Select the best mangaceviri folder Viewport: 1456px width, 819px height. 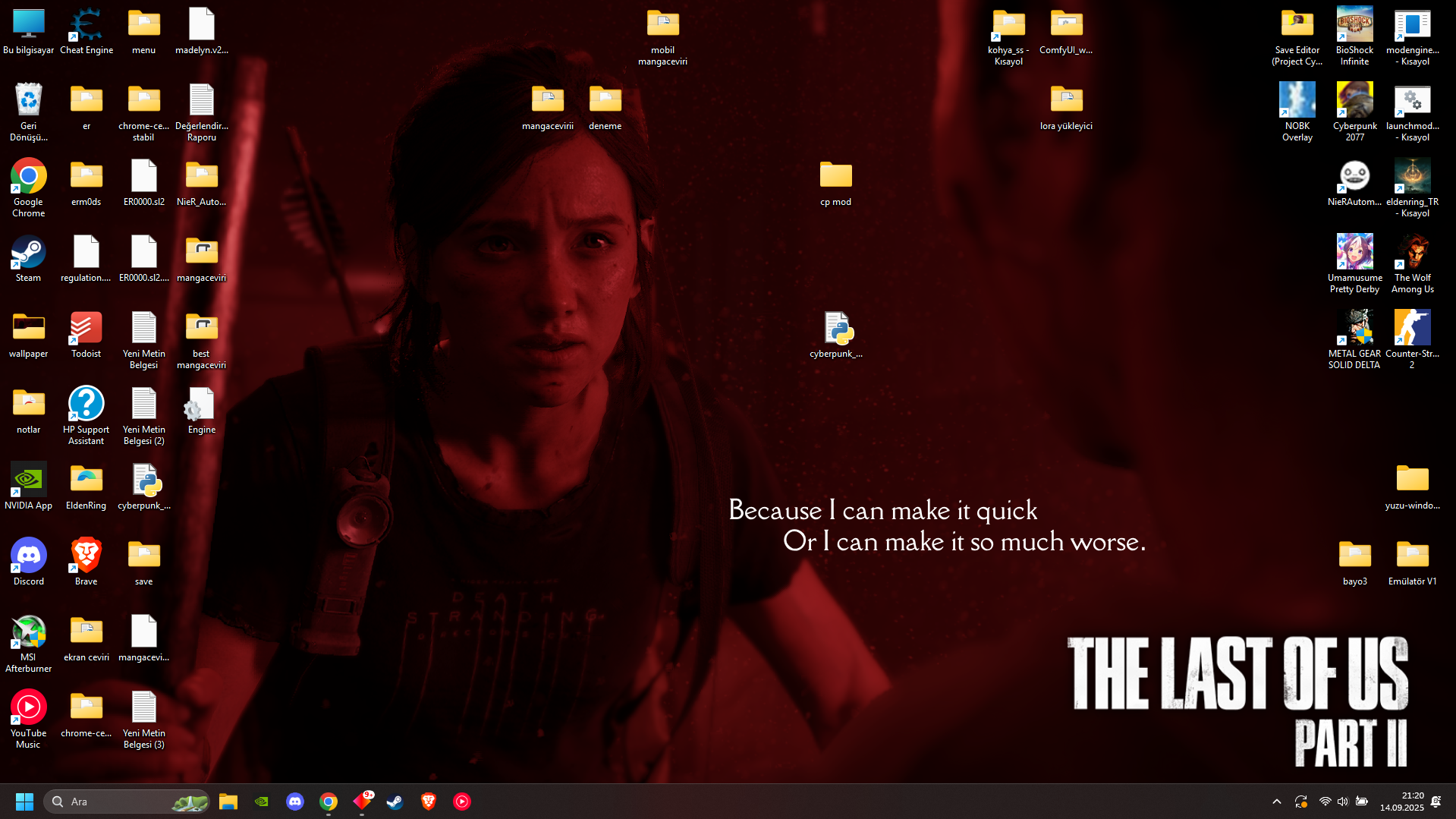pos(202,340)
